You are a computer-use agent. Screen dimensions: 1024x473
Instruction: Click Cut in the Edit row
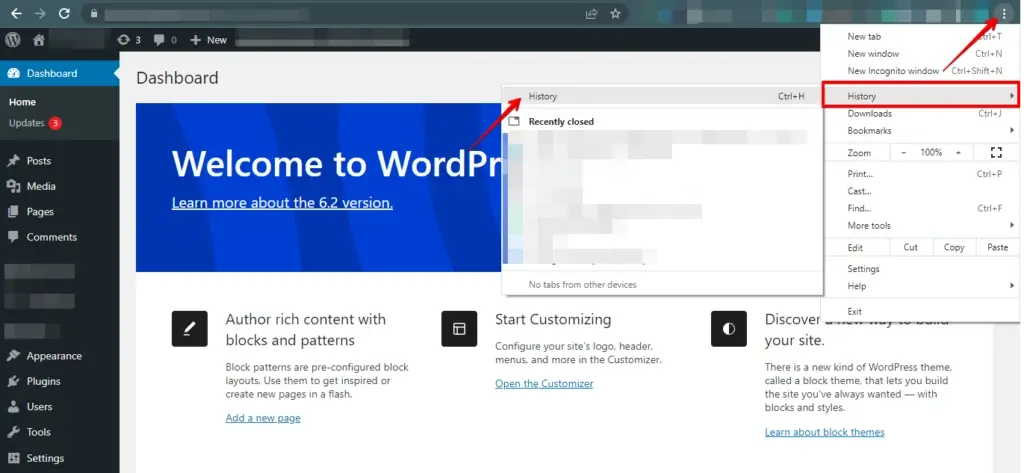(910, 247)
